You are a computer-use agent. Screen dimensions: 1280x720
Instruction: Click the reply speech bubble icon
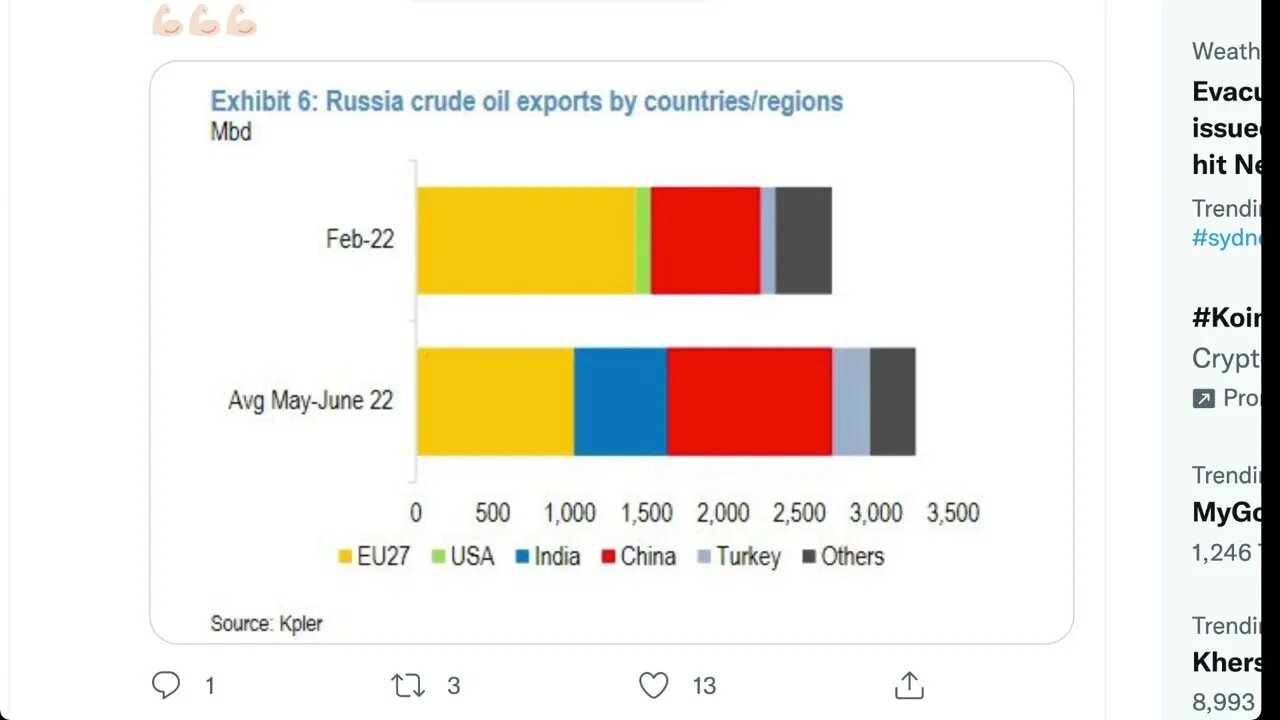click(x=166, y=685)
